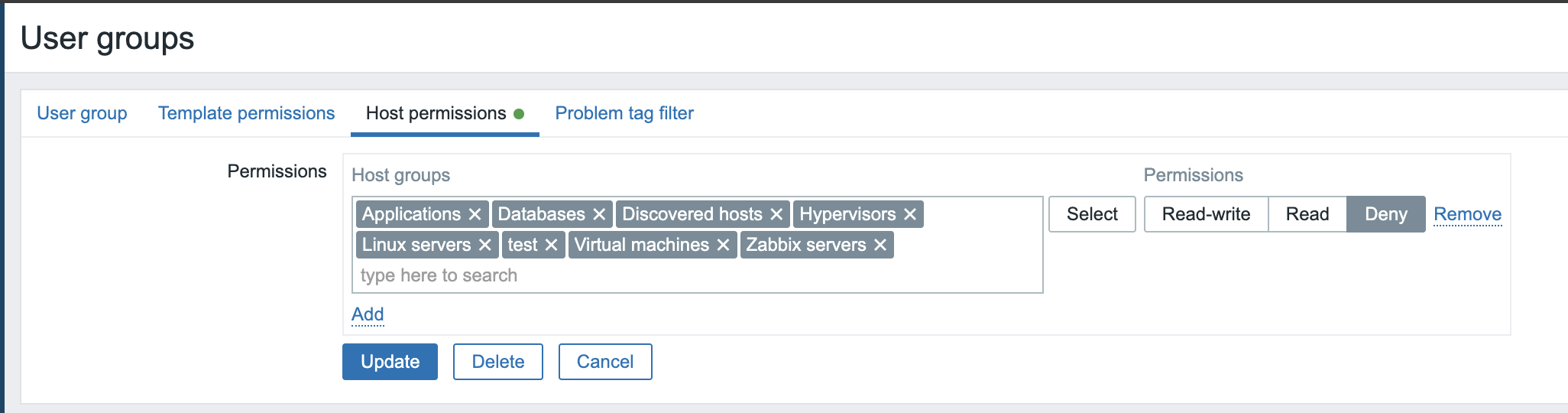Click the Select host groups button
1568x413 pixels.
click(x=1092, y=214)
